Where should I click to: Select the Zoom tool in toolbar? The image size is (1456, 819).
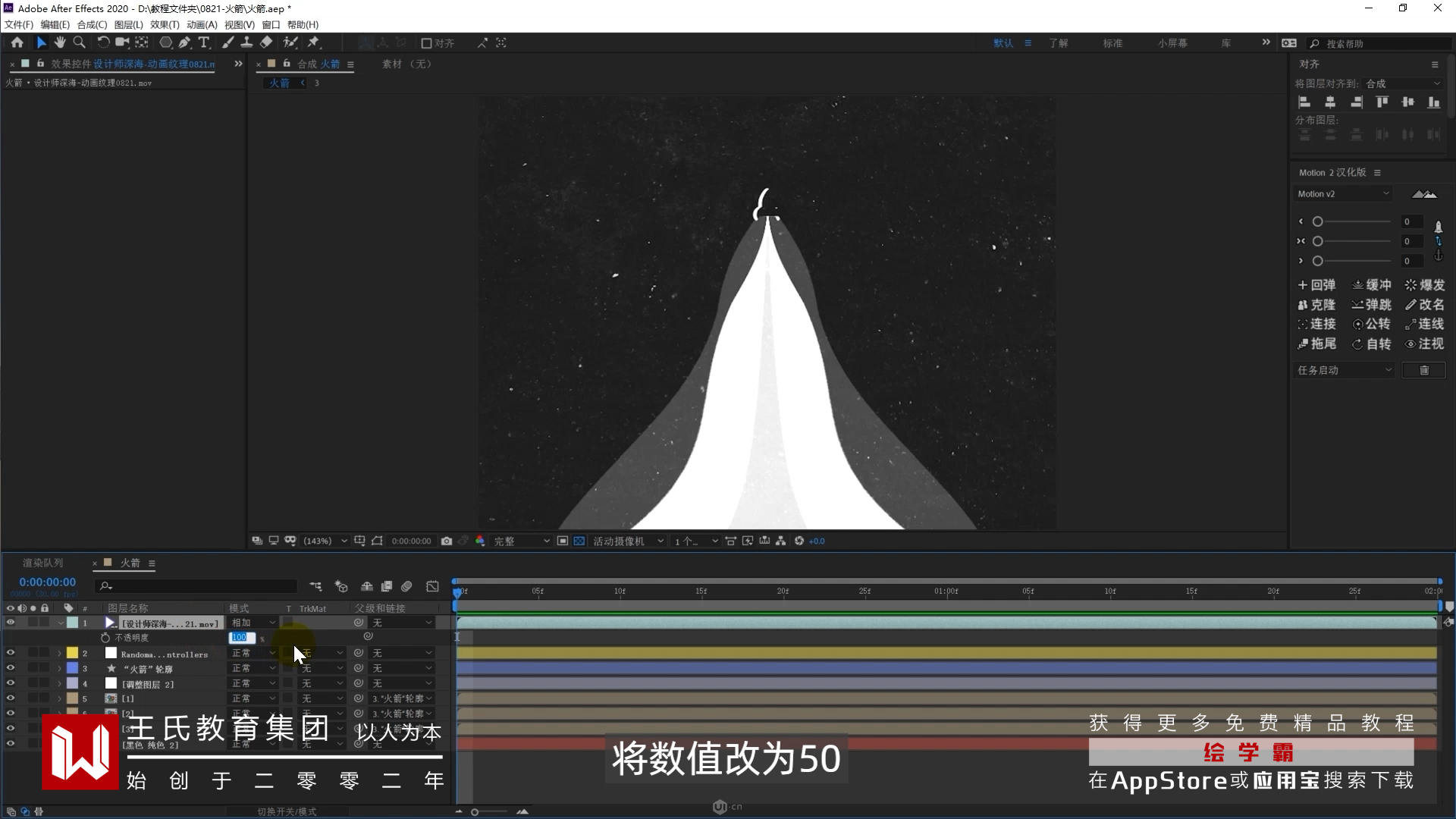pyautogui.click(x=79, y=42)
